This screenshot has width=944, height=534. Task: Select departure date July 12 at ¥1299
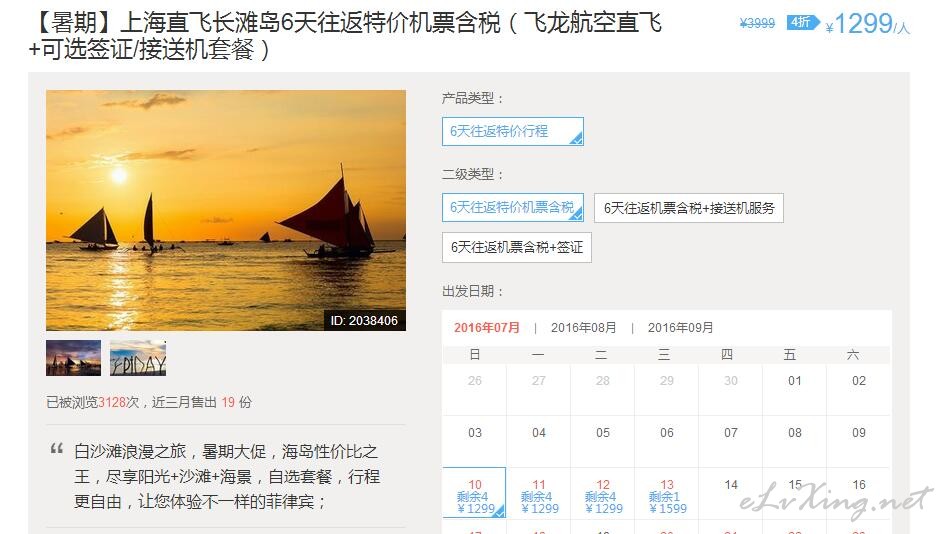pos(603,492)
